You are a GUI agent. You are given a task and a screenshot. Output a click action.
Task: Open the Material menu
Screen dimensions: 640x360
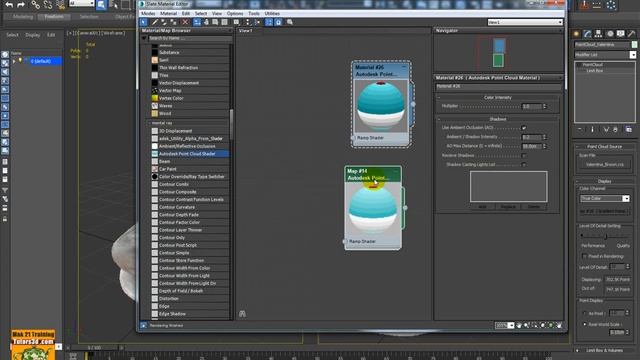pos(168,13)
